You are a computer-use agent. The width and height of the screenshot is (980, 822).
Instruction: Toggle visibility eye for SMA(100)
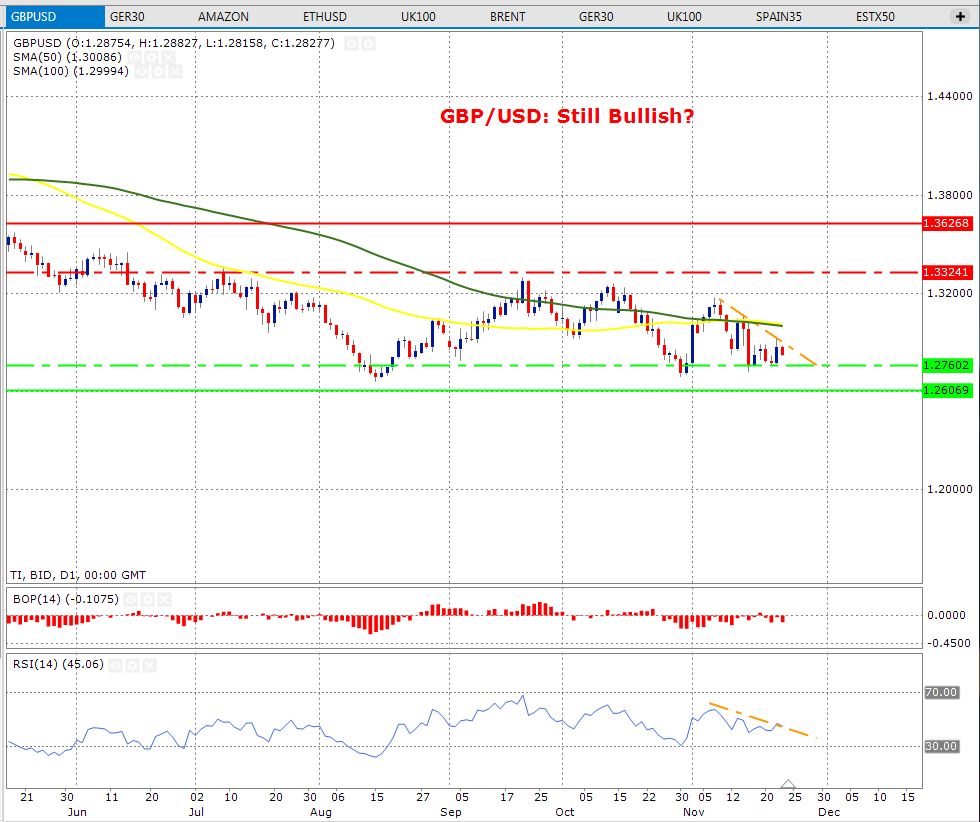pos(141,71)
